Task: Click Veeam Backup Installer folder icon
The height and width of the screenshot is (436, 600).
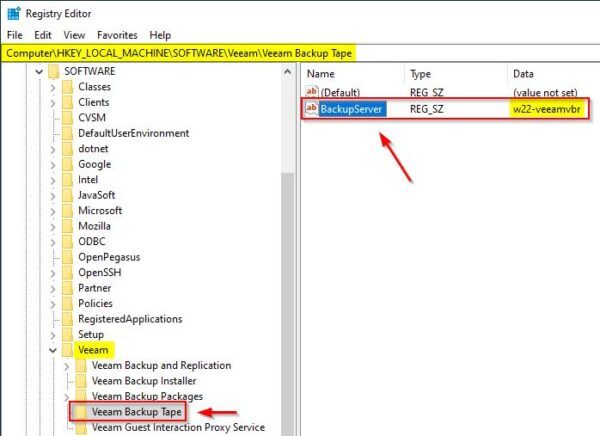Action: pos(81,381)
